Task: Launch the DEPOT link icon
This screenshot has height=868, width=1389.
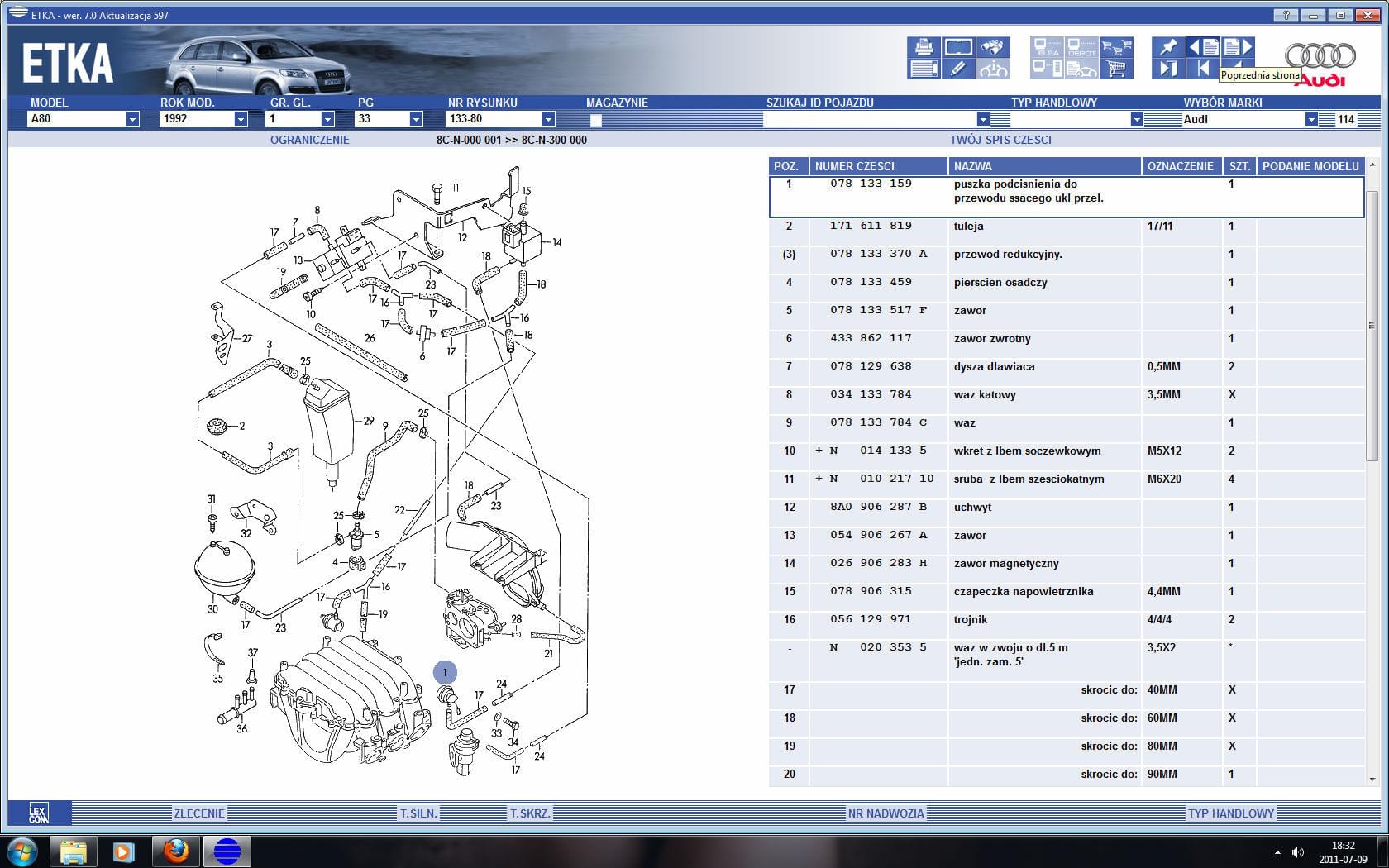Action: (1081, 47)
